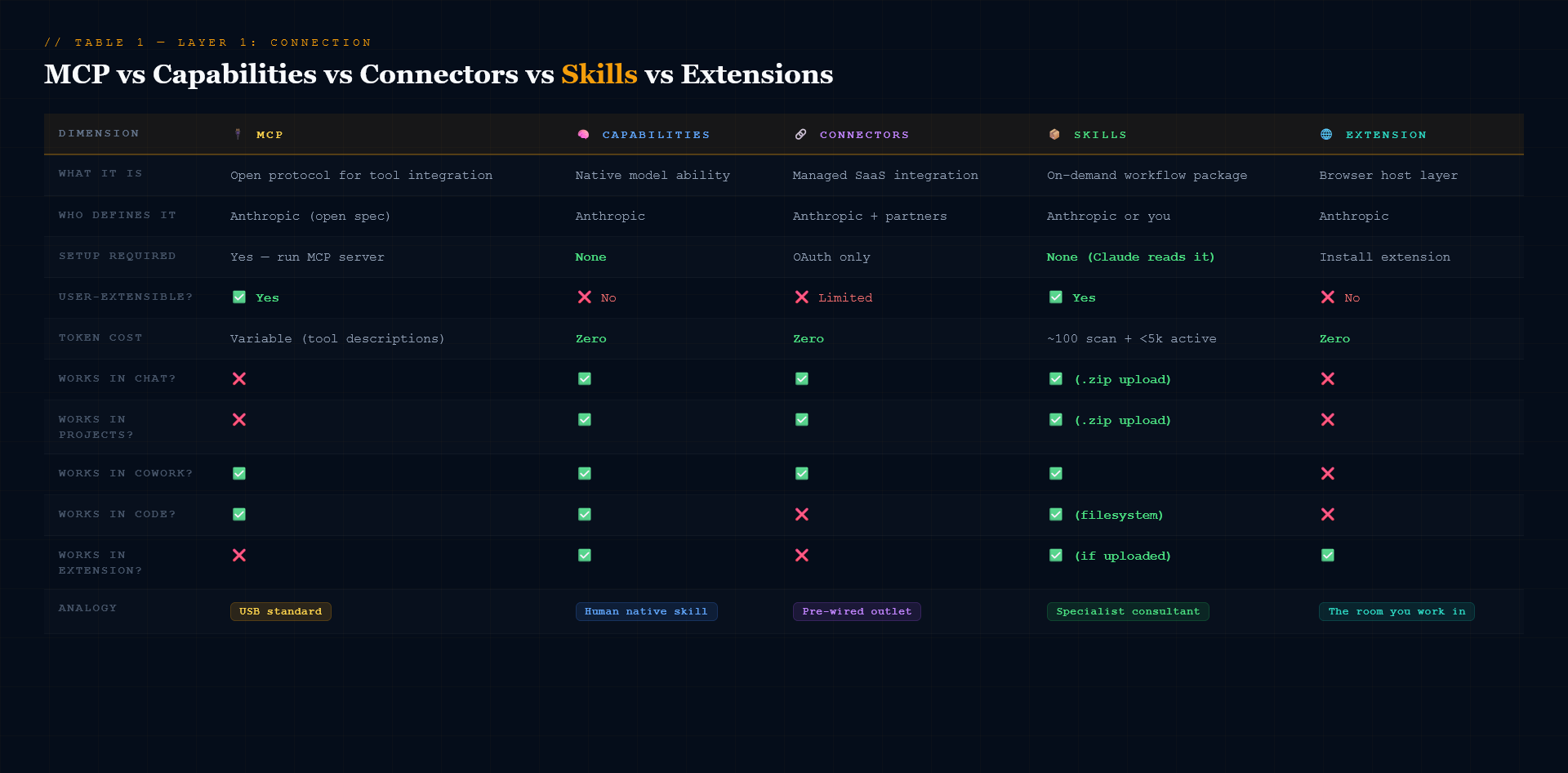Toggle the MCP checkmark in Works in Cowork row
1568x773 pixels.
(238, 473)
